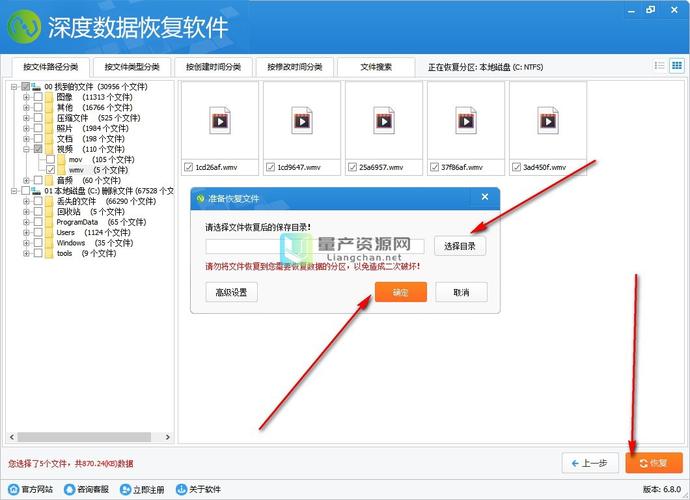This screenshot has width=690, height=500.
Task: Open 关于软件 about dialog
Action: [198, 489]
